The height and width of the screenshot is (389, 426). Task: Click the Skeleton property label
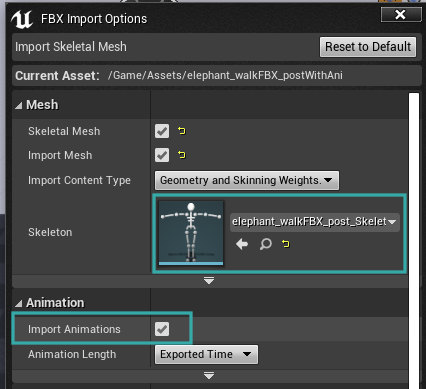coord(50,232)
